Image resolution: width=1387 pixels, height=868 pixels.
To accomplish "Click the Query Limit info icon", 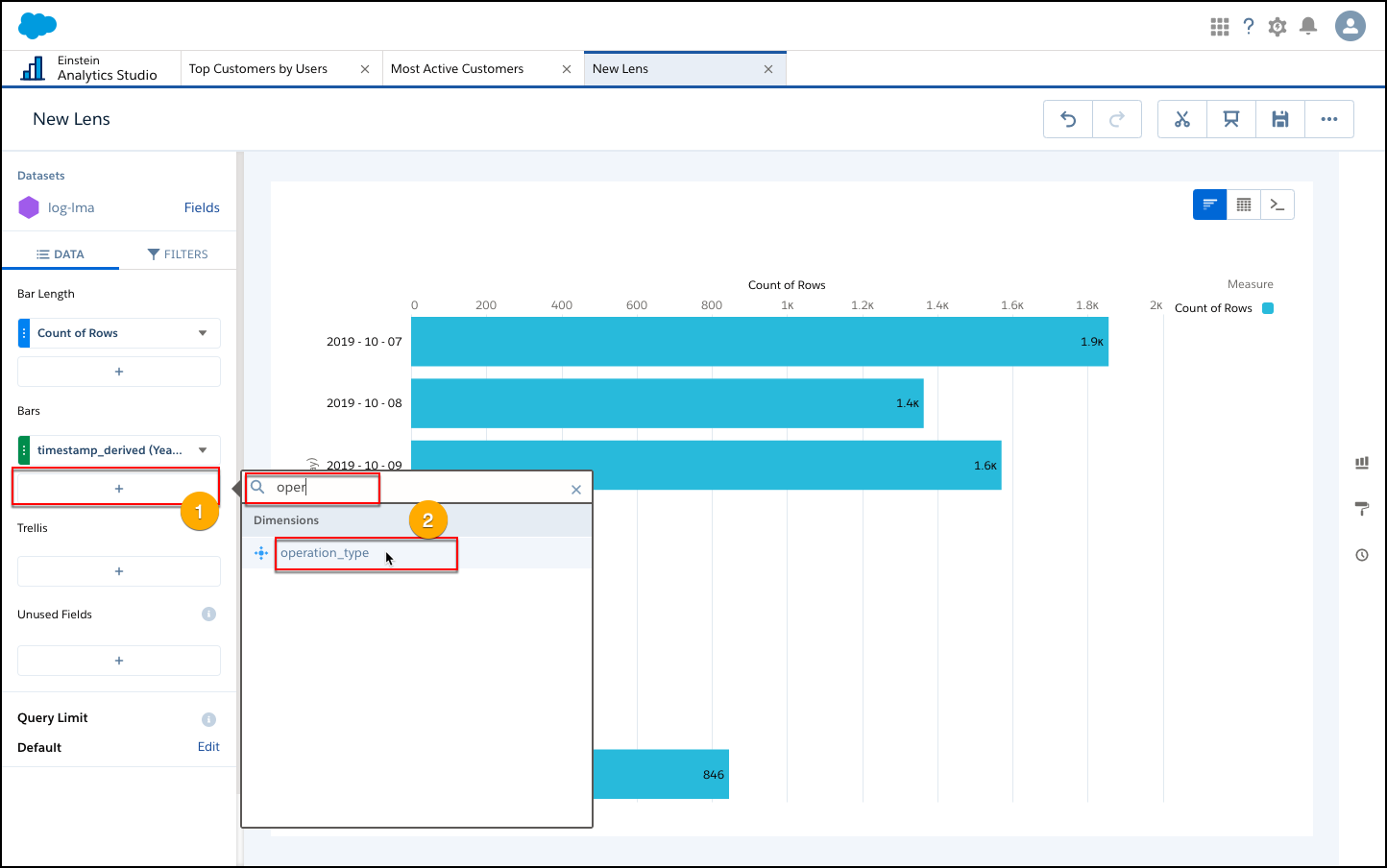I will tap(208, 720).
